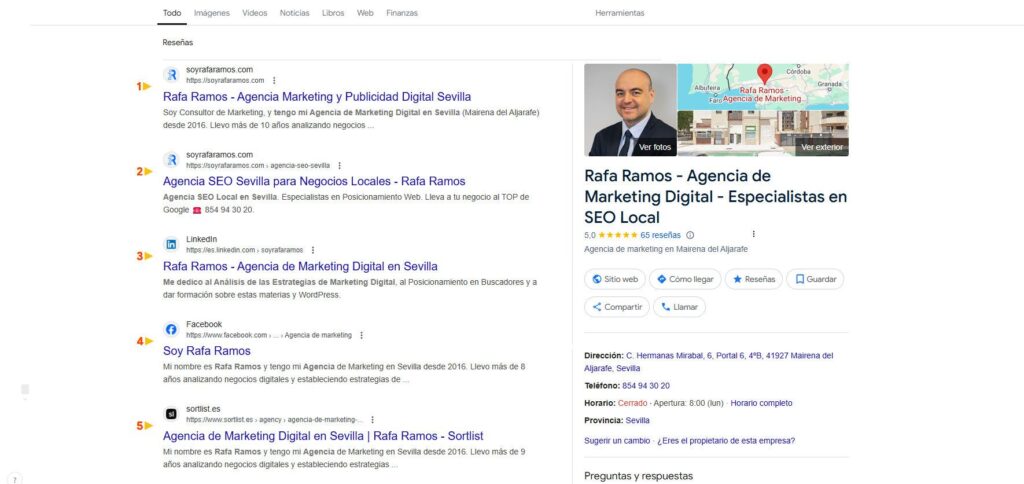The height and width of the screenshot is (484, 1024).
Task: Open the three-dot menu for the agencia-seo-sevilla result
Action: pos(339,166)
